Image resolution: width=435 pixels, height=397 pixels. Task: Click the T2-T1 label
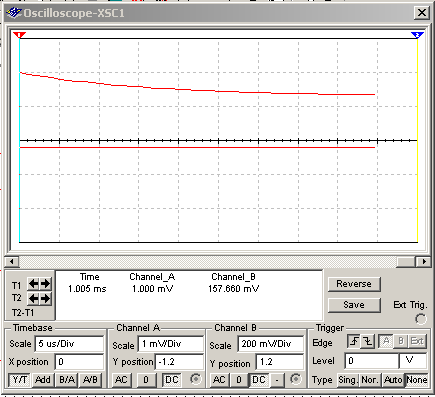click(x=23, y=313)
